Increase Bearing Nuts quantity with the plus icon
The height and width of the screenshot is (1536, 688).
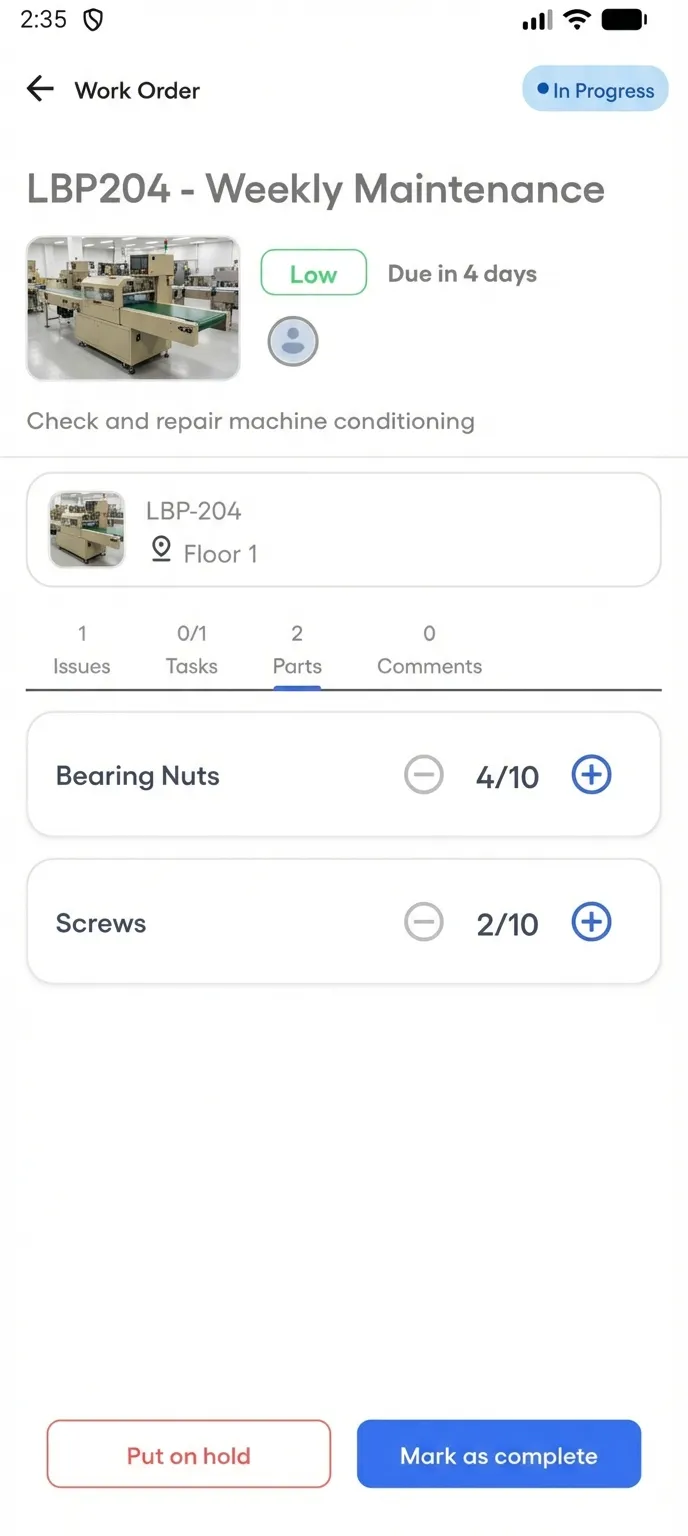591,775
